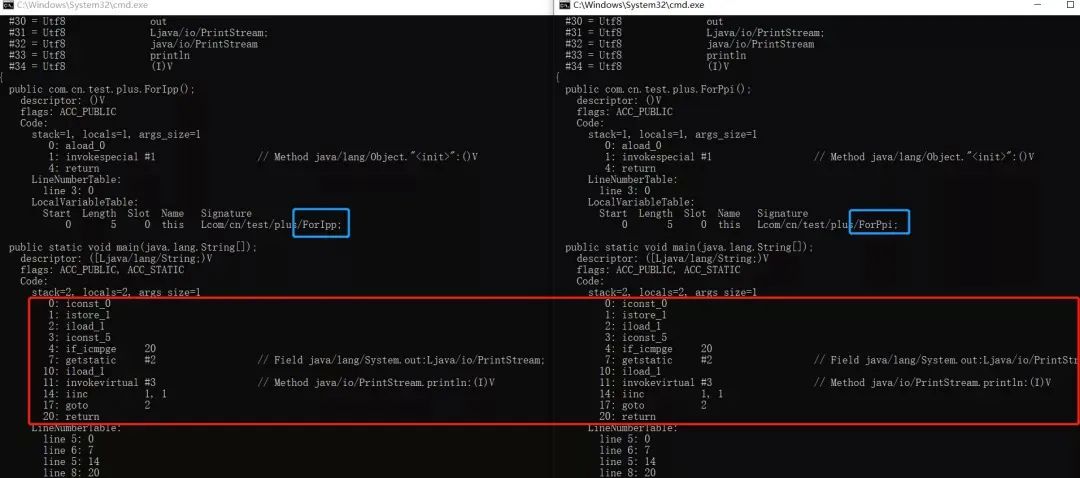Click 'descriptor: ([Ljava/lang/String;)V' in right window
1080x478 pixels.
pos(673,259)
